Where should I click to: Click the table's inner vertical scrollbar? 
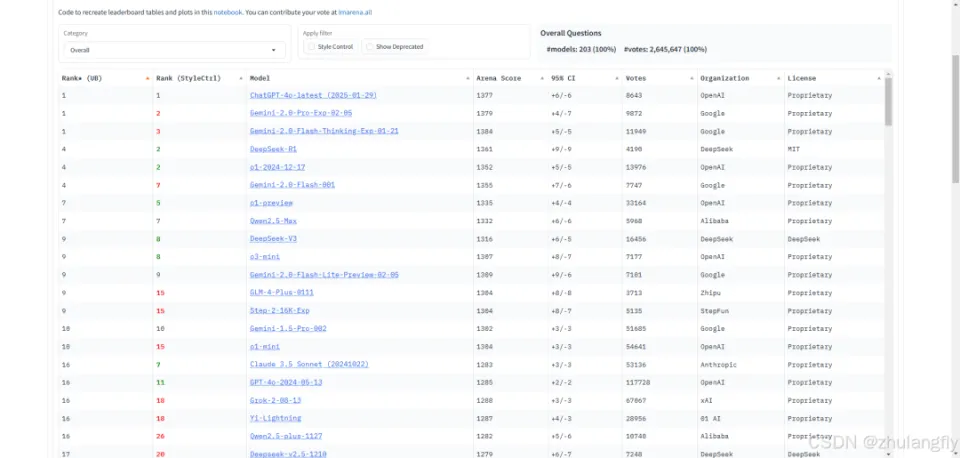coord(888,101)
